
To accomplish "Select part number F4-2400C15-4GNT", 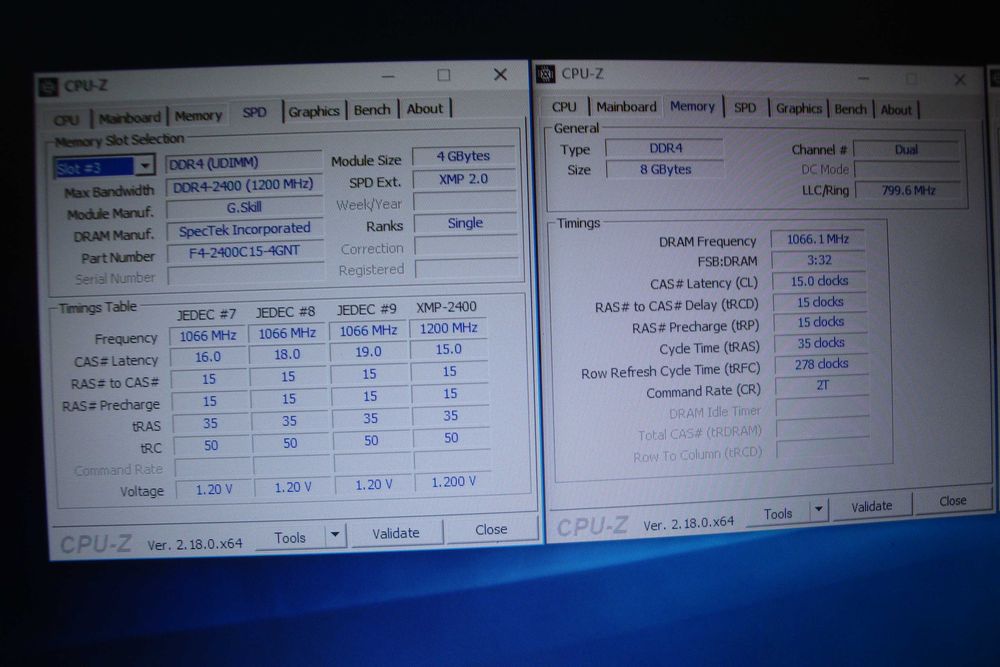I will [x=245, y=251].
